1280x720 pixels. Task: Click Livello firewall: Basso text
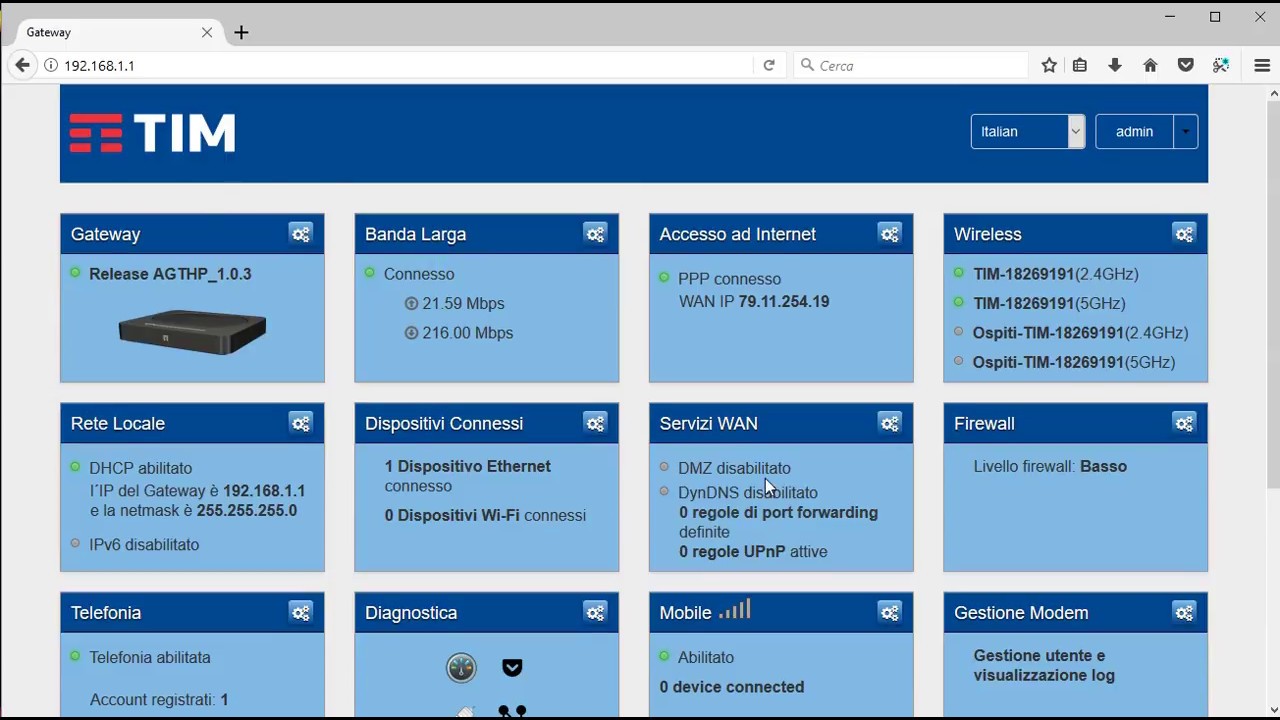coord(1050,466)
